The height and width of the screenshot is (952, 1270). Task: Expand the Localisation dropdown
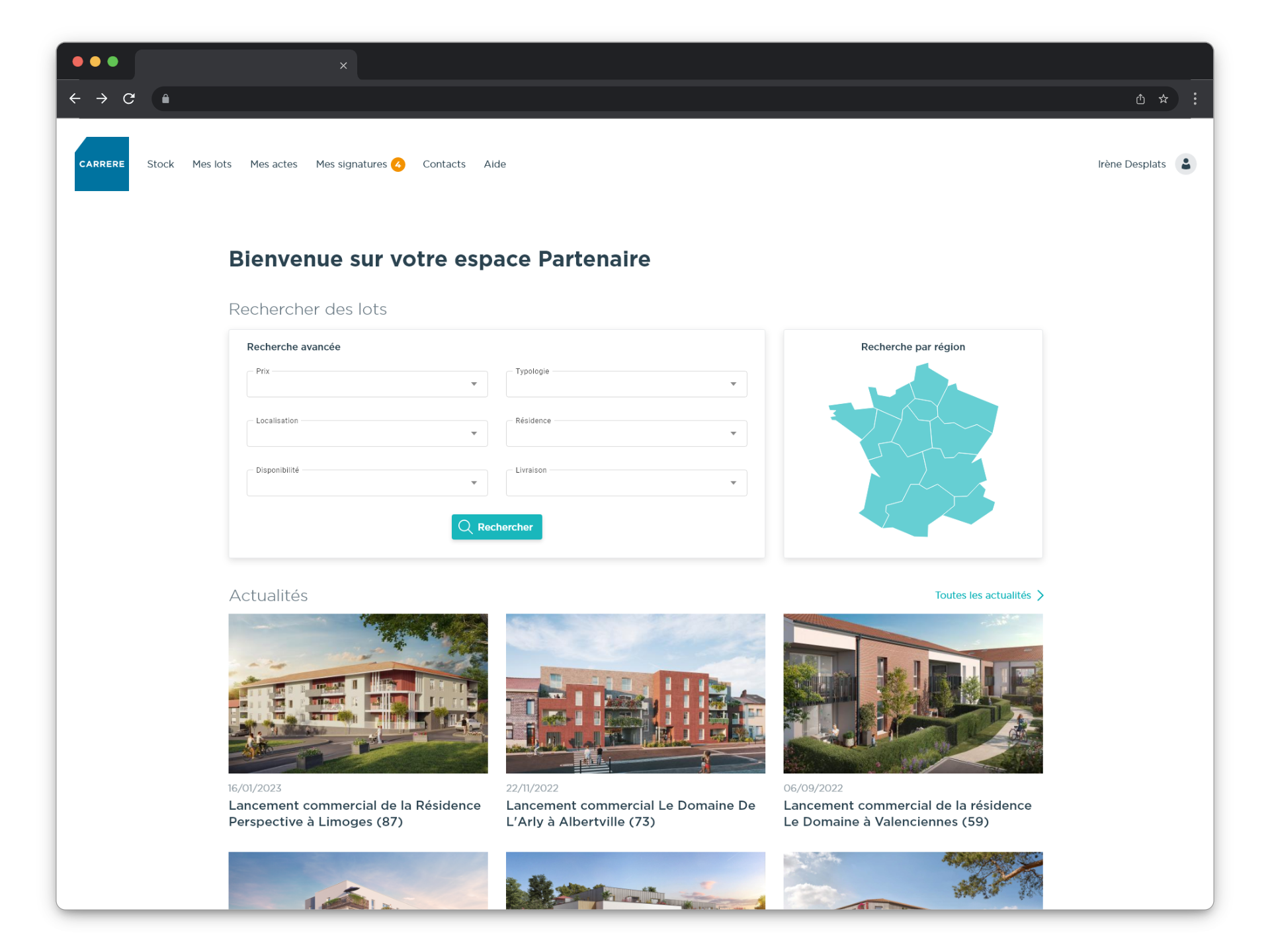pyautogui.click(x=367, y=434)
